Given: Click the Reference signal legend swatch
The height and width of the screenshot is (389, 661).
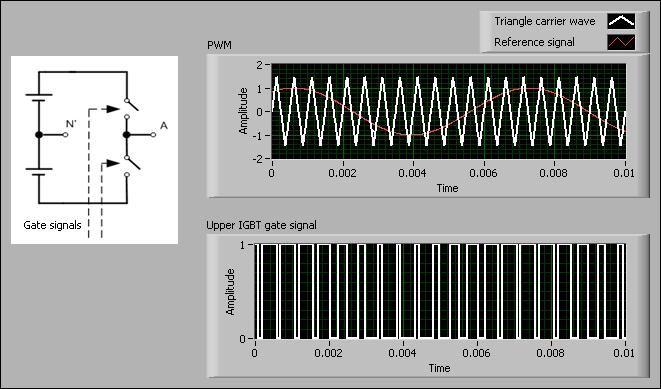Looking at the screenshot, I should pyautogui.click(x=621, y=42).
